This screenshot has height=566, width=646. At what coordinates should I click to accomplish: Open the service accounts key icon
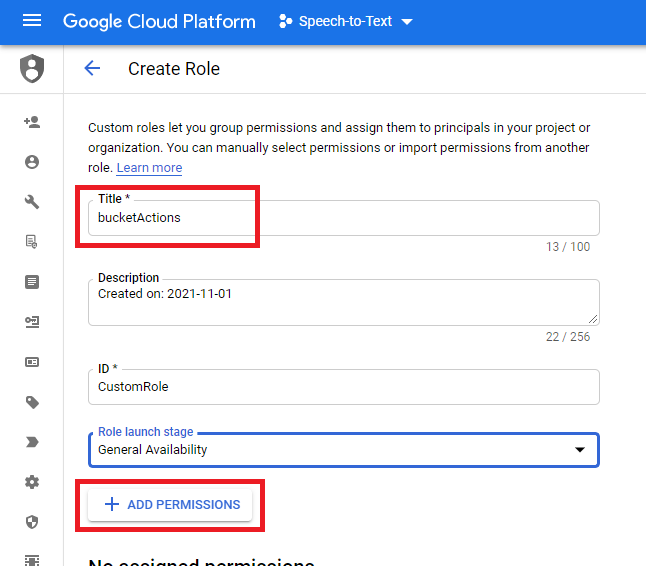[x=32, y=322]
